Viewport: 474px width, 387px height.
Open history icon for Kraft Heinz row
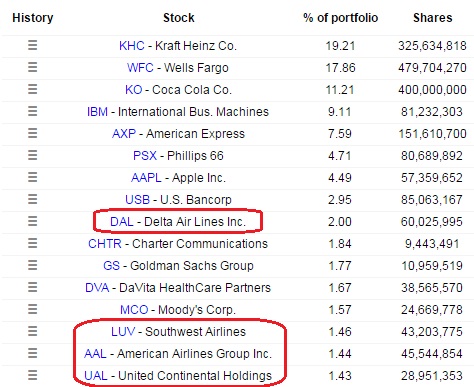click(x=32, y=45)
